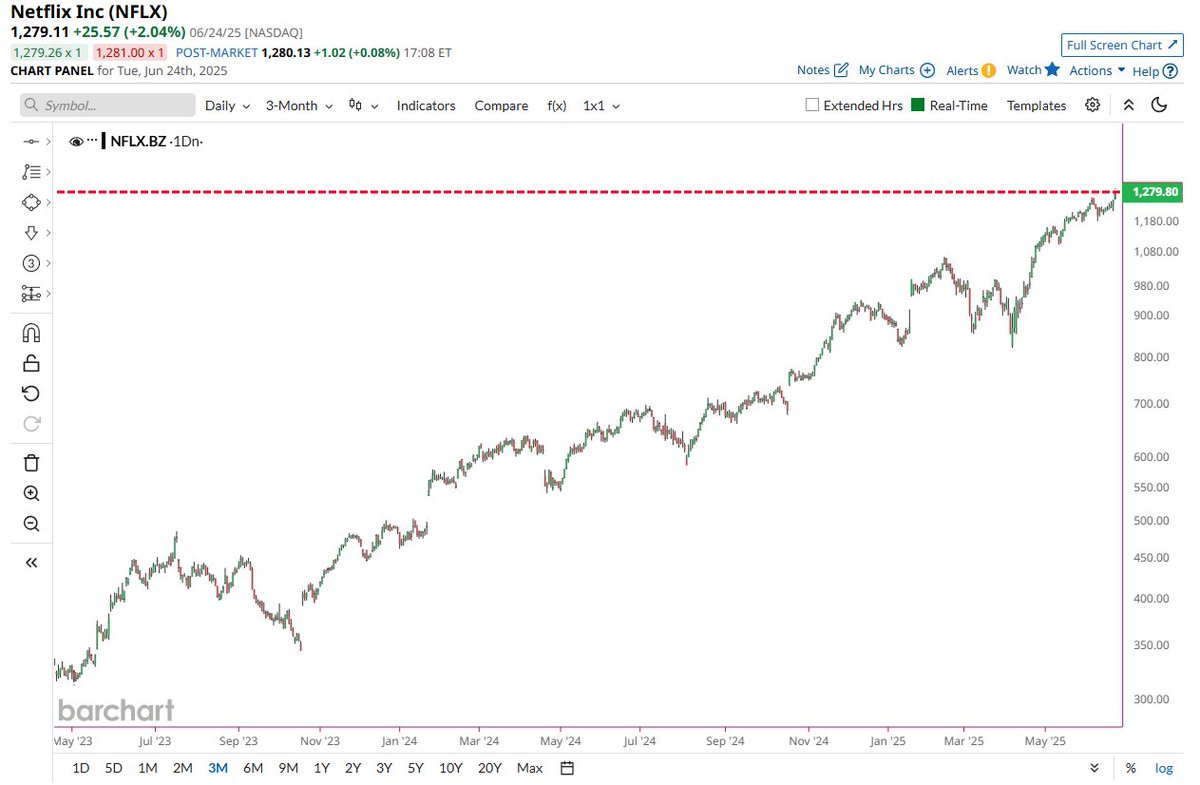This screenshot has height=785, width=1200.
Task: Open the Actions dropdown menu
Action: tap(1097, 70)
